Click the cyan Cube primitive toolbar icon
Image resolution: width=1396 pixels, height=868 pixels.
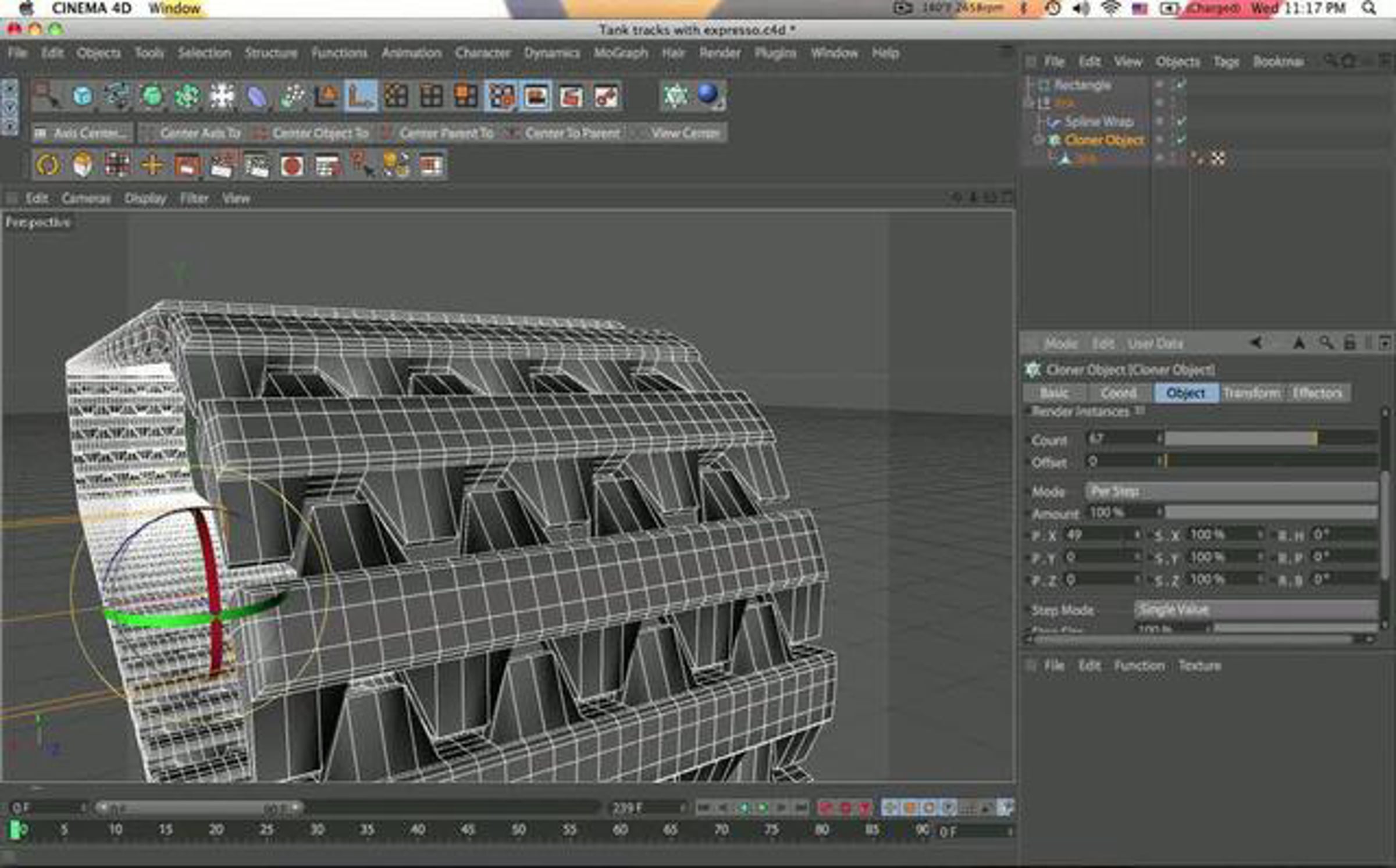point(82,95)
